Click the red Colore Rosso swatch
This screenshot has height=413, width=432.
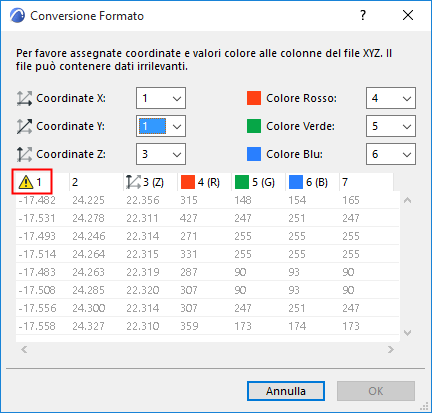pyautogui.click(x=254, y=98)
